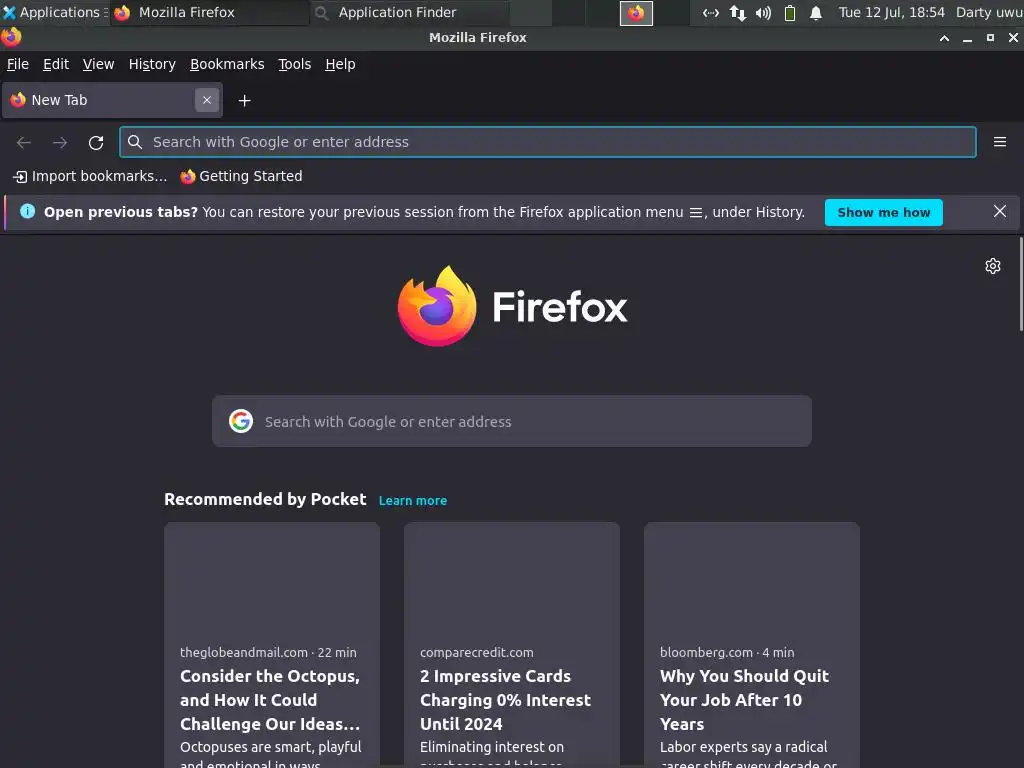The image size is (1024, 768).
Task: Select the New Tab tab
Action: pyautogui.click(x=112, y=100)
